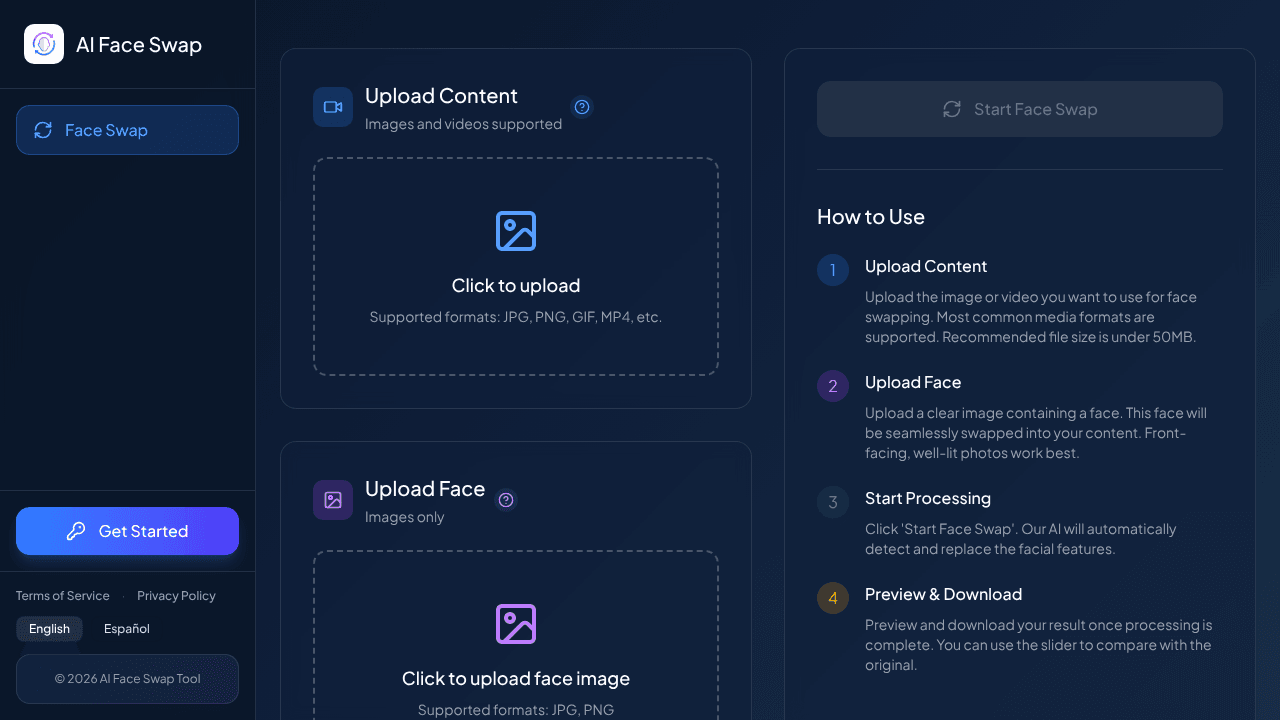Click step number 1 circle in How to Use
The height and width of the screenshot is (720, 1280).
[x=833, y=270]
